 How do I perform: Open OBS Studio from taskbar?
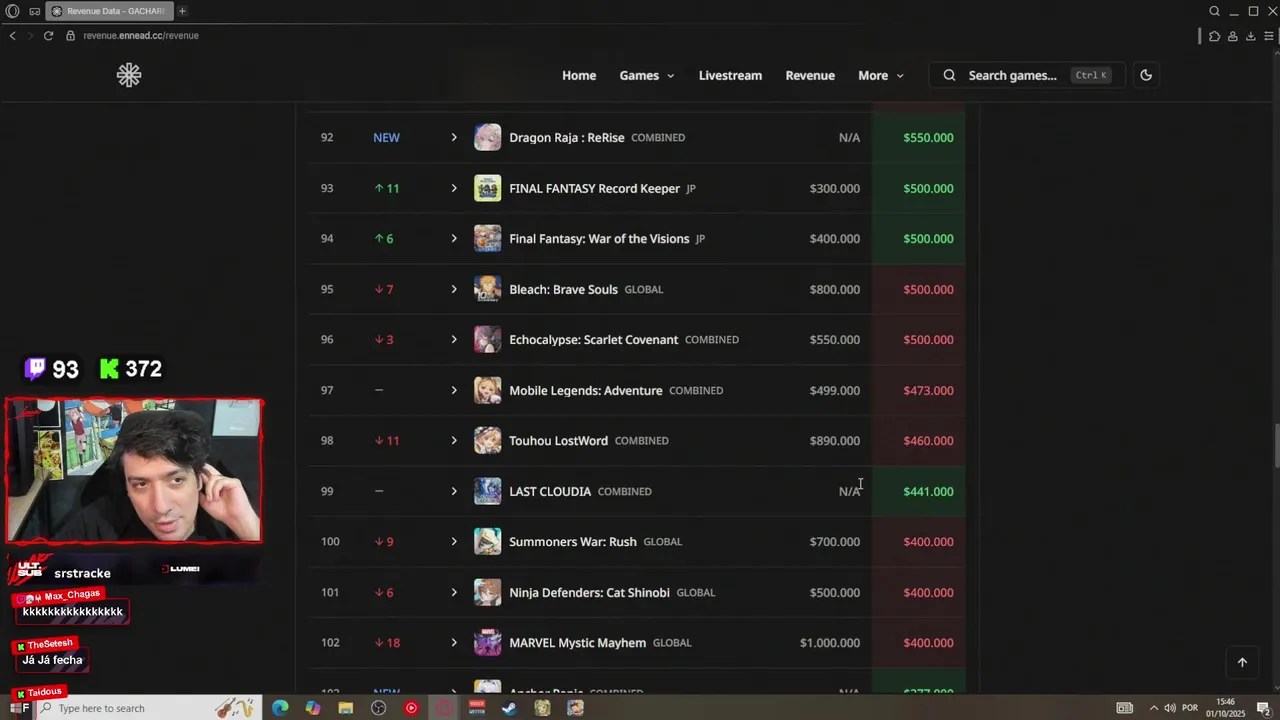click(378, 708)
